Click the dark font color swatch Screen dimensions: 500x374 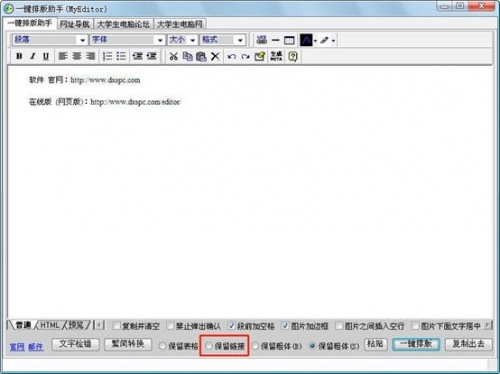point(306,40)
